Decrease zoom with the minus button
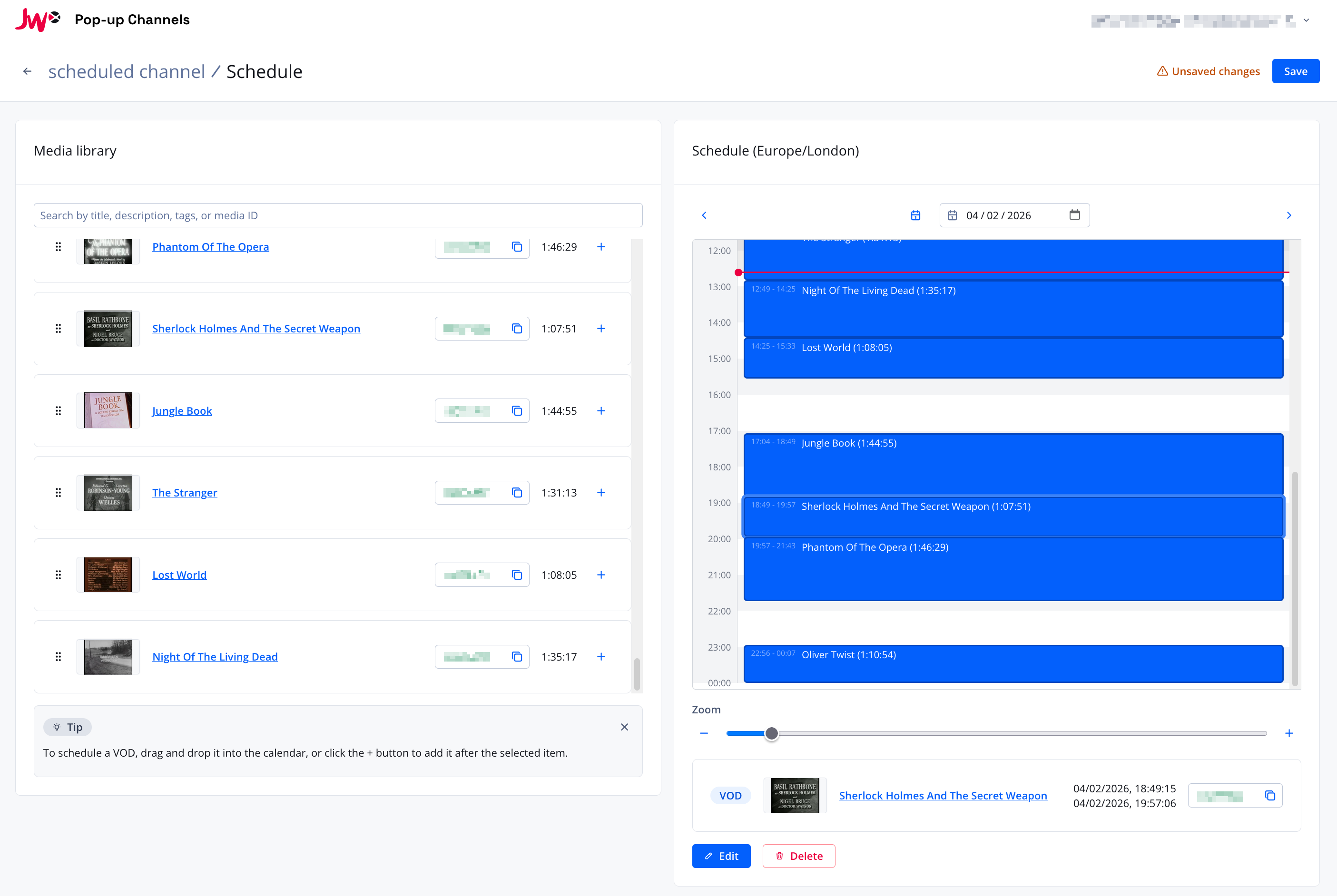1337x896 pixels. [x=704, y=733]
